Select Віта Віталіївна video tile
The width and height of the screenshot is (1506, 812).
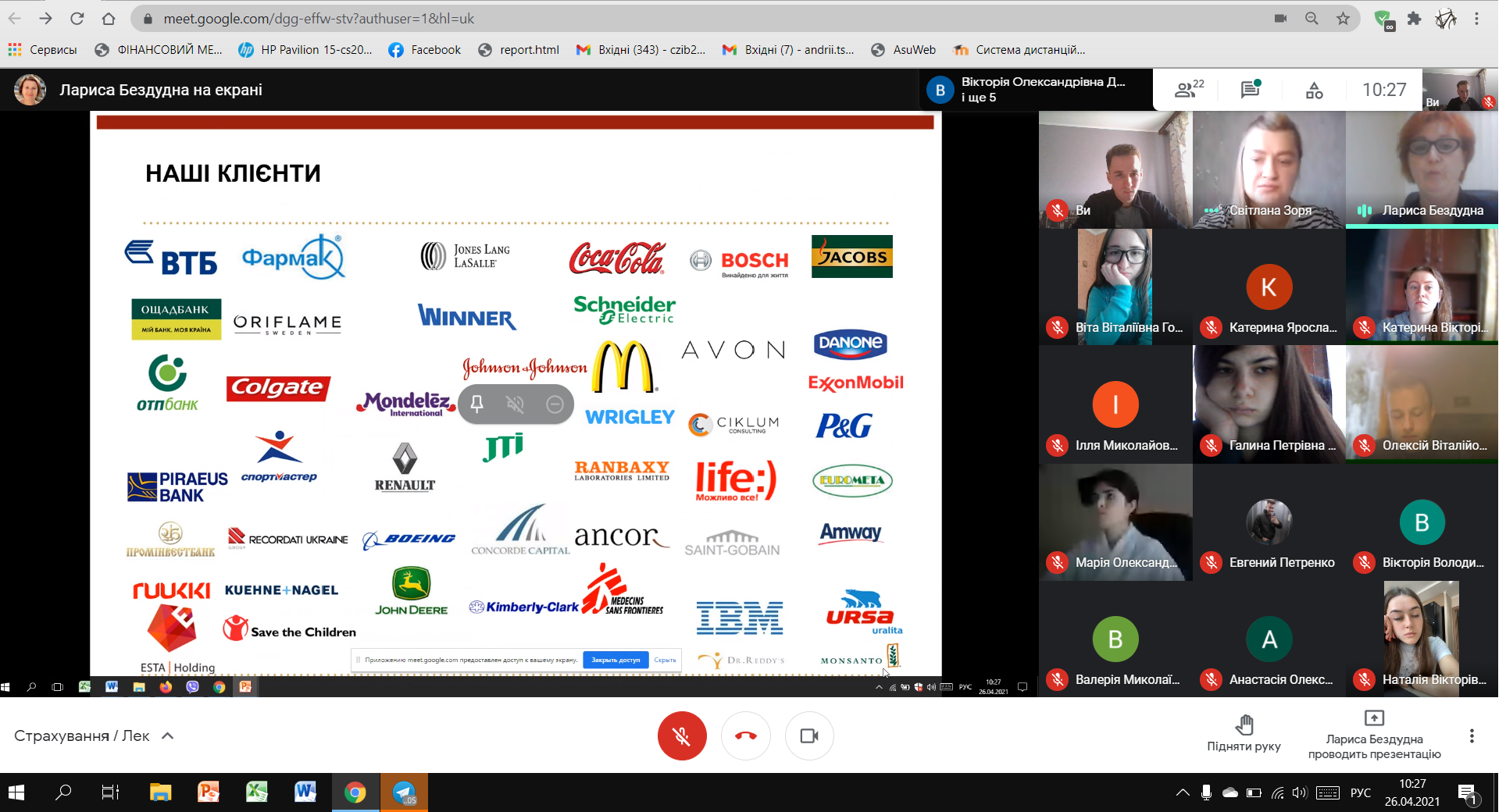pos(1115,287)
